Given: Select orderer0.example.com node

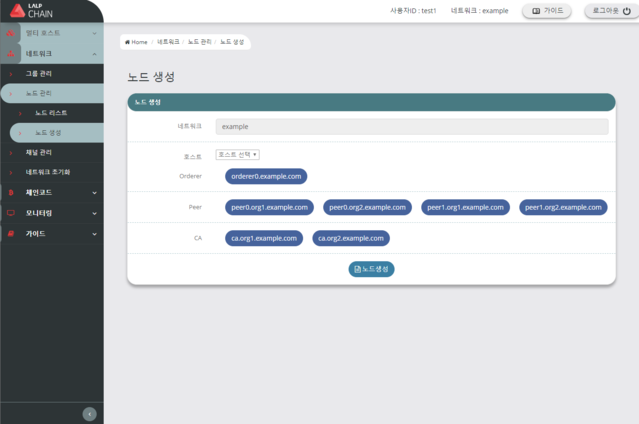Looking at the screenshot, I should [x=266, y=176].
